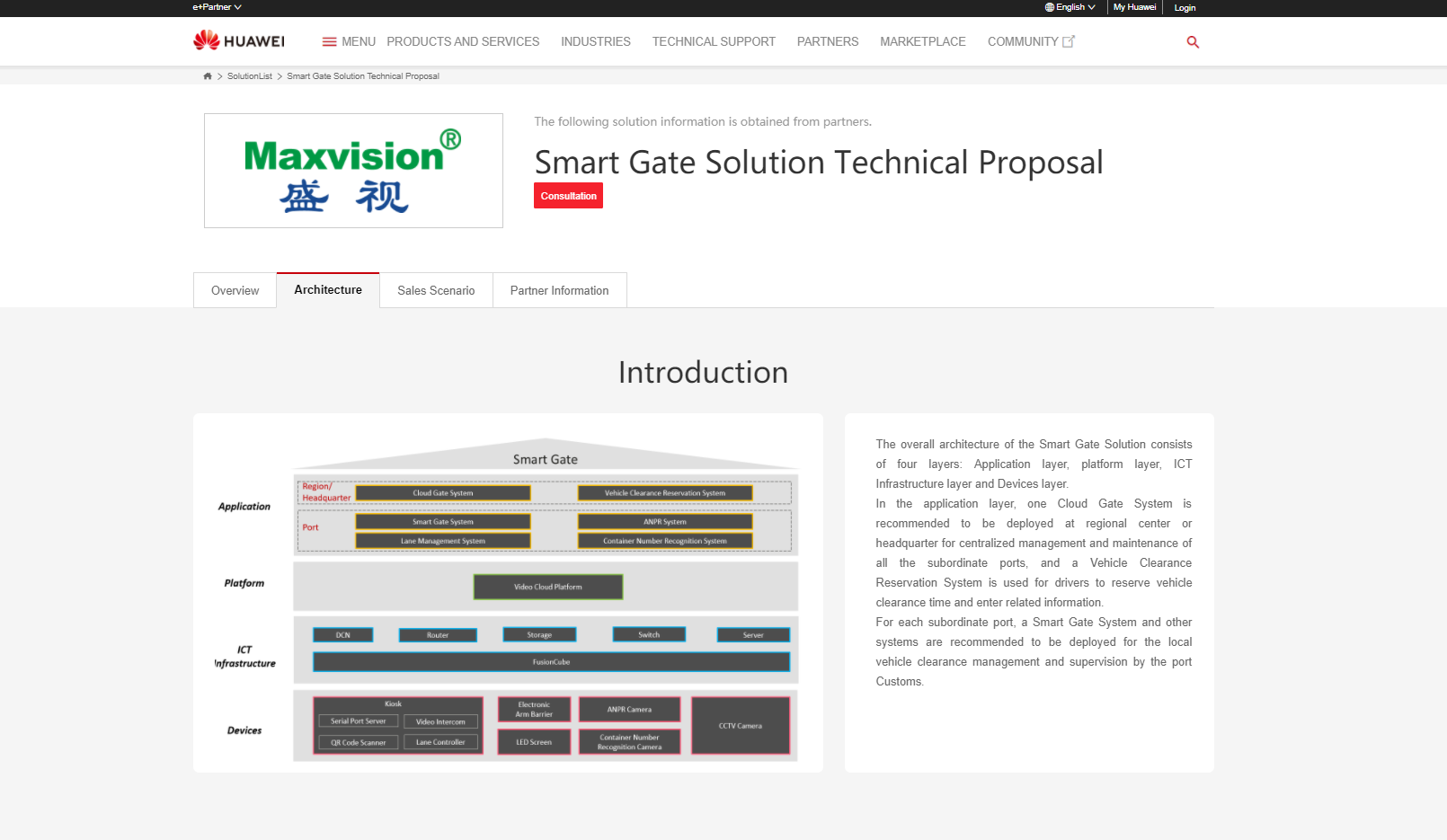The width and height of the screenshot is (1447, 840).
Task: Click the Login link
Action: pyautogui.click(x=1185, y=8)
